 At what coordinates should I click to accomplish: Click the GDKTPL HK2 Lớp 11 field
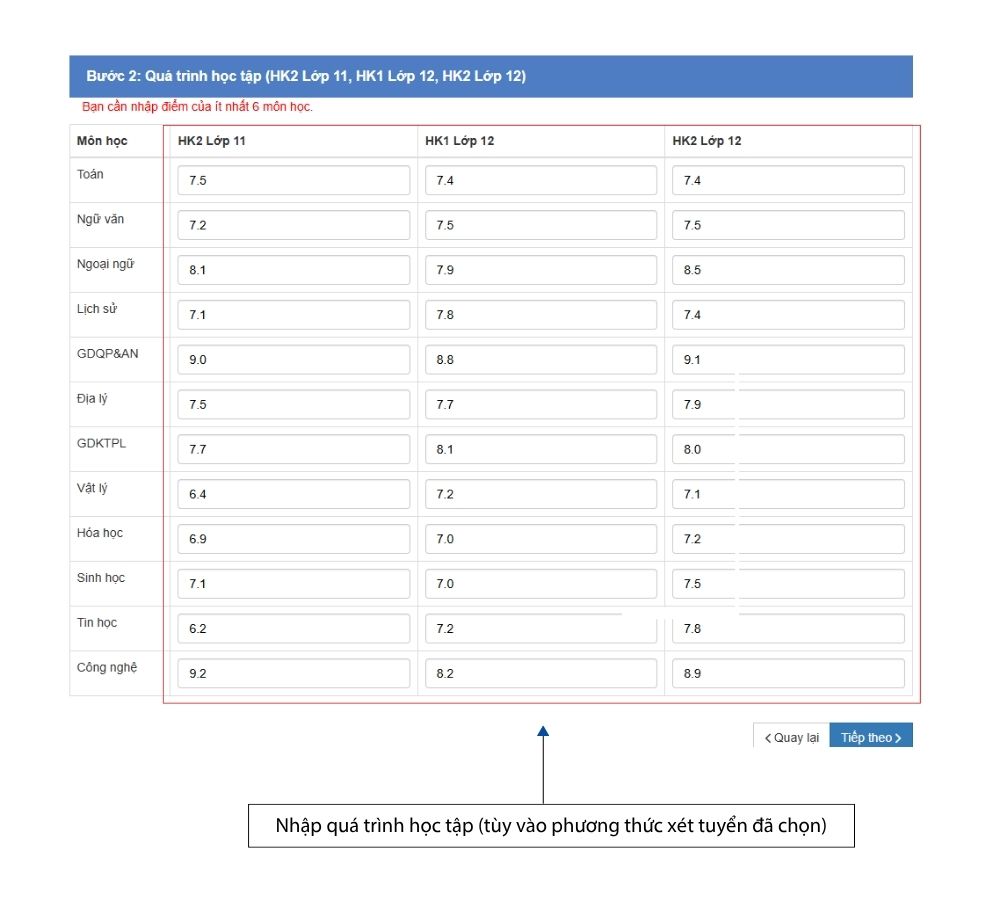294,450
